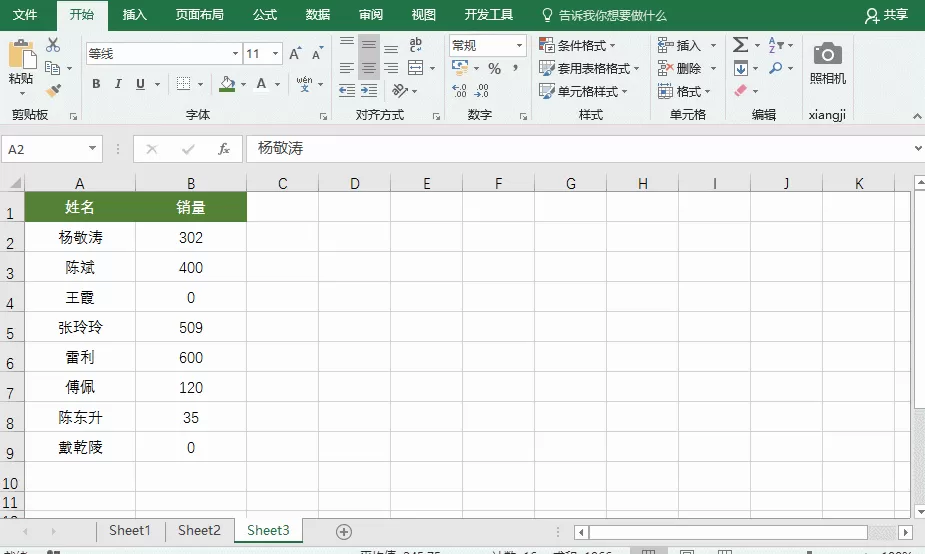
Task: Open the 常规 number format dropdown
Action: pos(519,45)
